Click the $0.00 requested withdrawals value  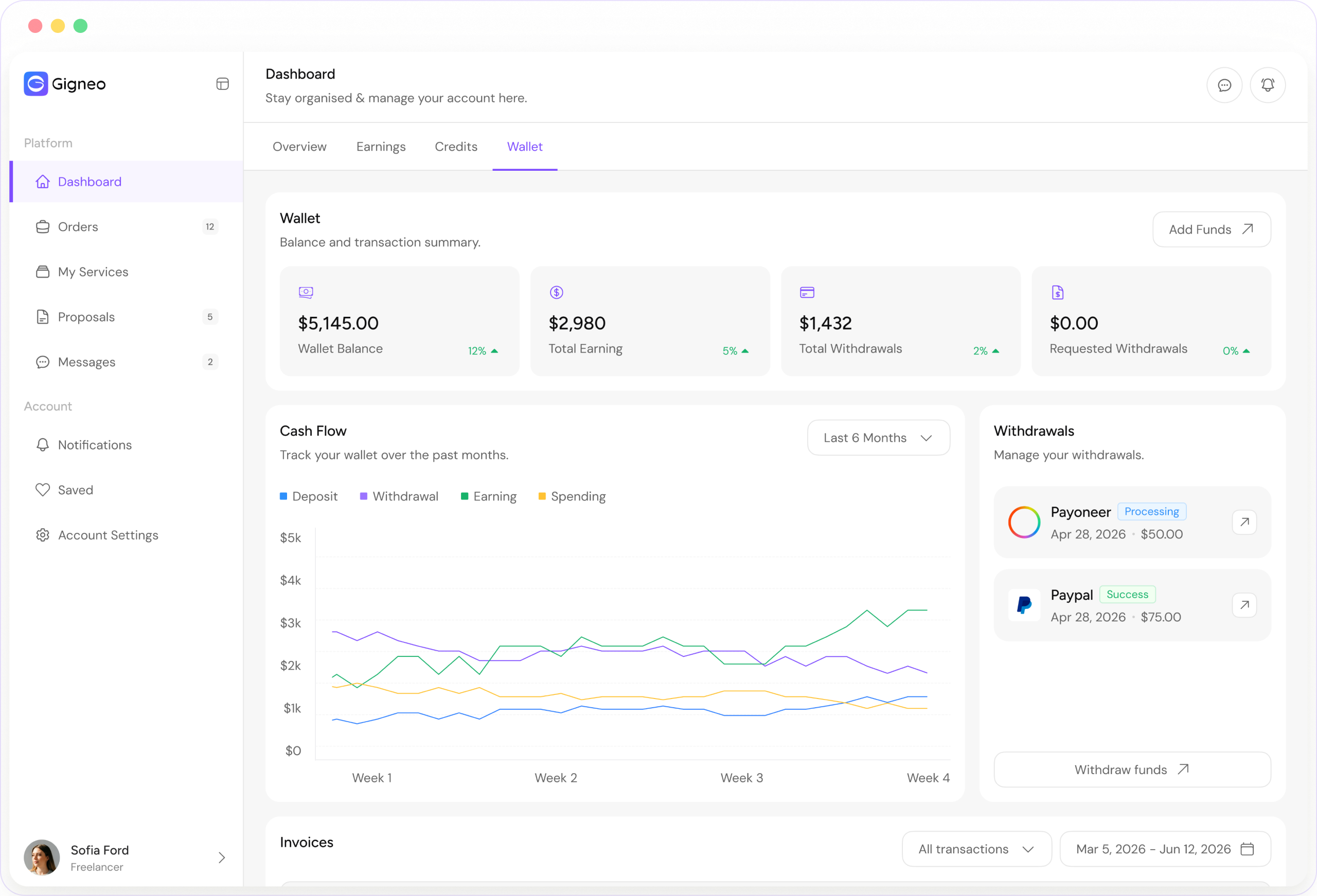[x=1074, y=323]
